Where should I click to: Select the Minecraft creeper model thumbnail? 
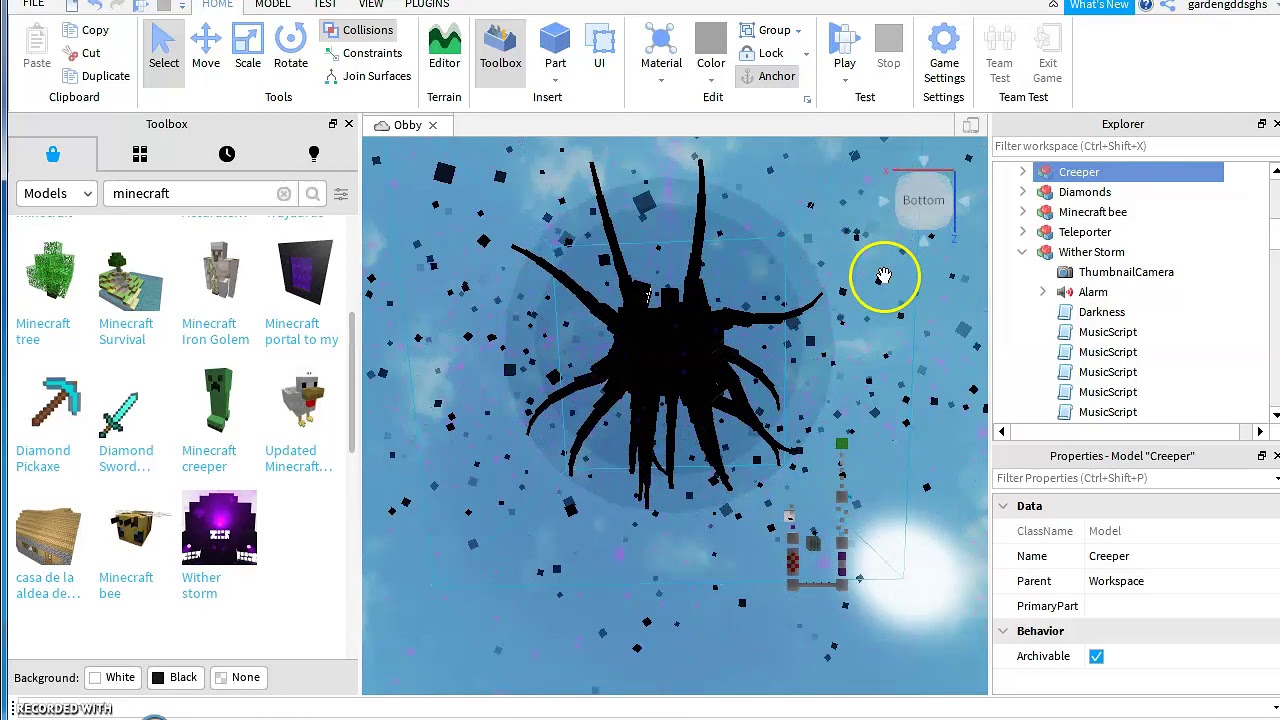[219, 402]
